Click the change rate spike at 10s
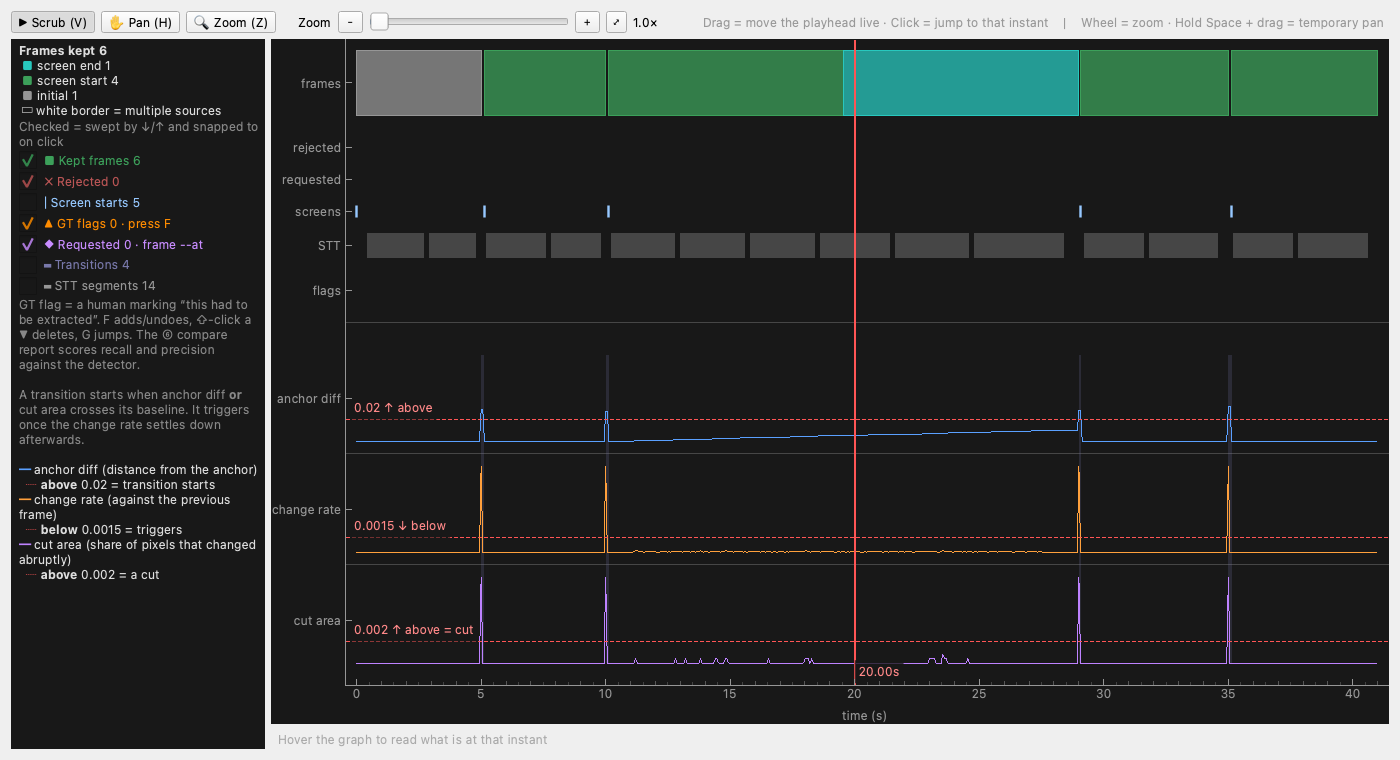 tap(606, 510)
